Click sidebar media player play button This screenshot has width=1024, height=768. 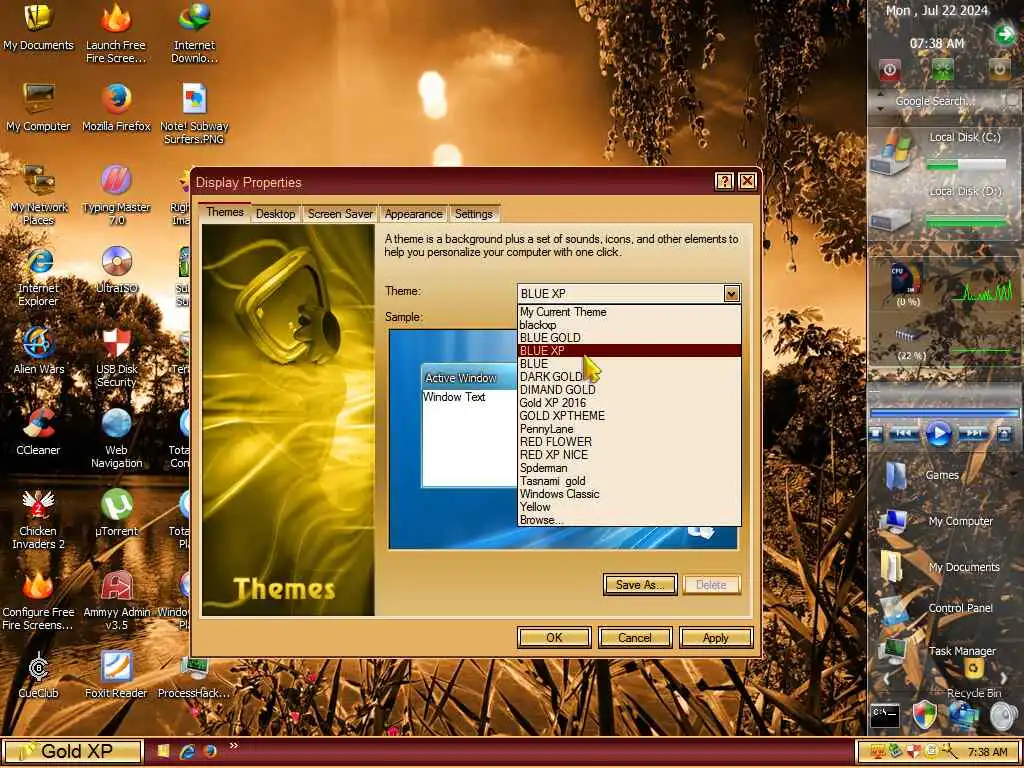point(938,434)
